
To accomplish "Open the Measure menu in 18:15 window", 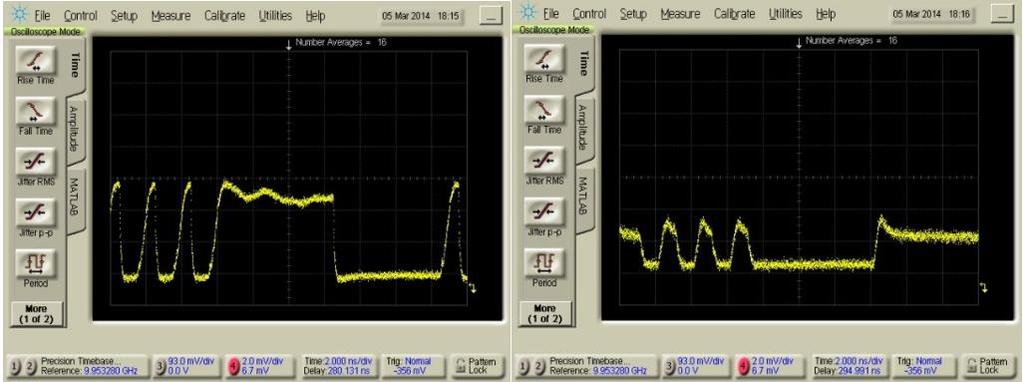I will click(171, 15).
